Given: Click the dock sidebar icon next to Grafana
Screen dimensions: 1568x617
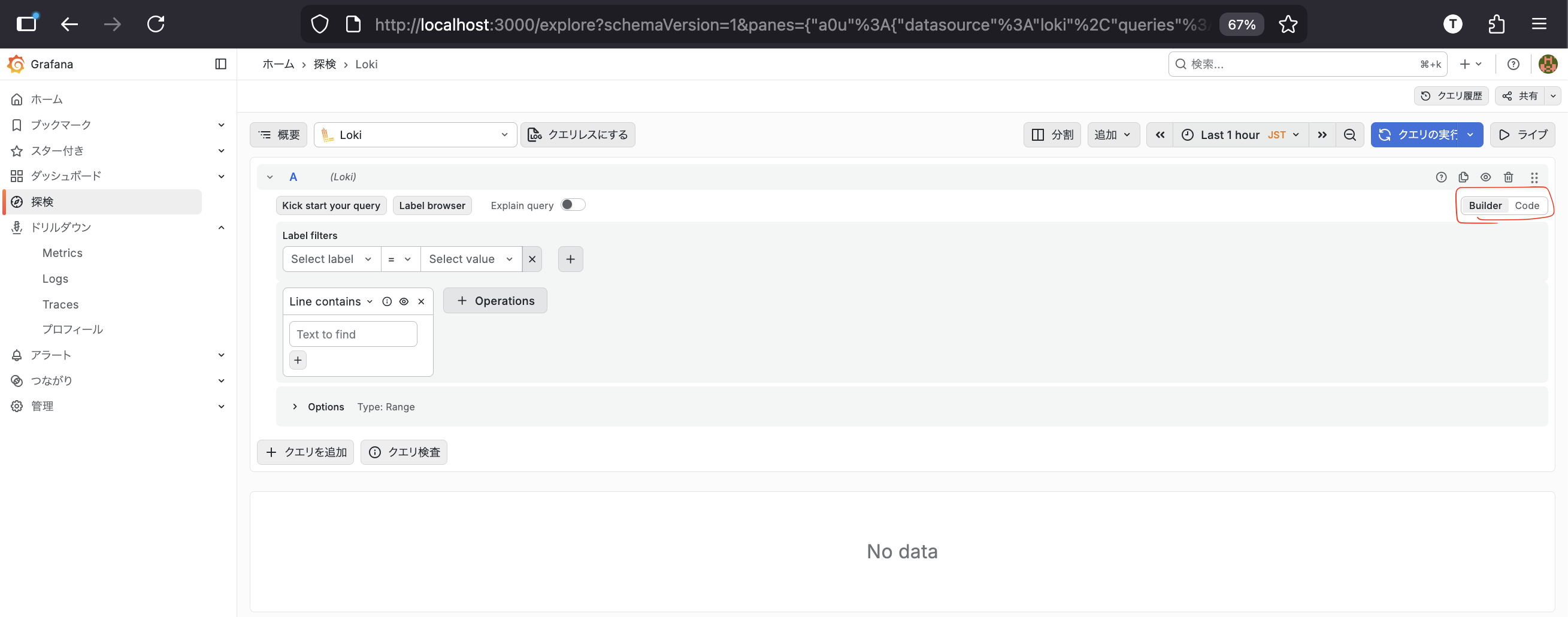Looking at the screenshot, I should click(x=220, y=64).
